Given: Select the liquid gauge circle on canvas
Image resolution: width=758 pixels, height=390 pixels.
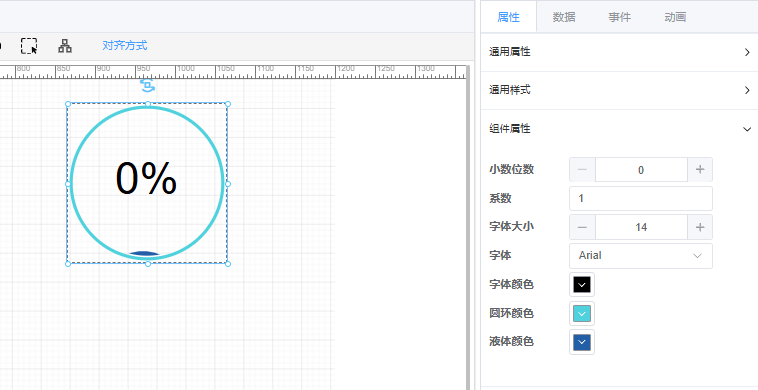Looking at the screenshot, I should (x=147, y=183).
